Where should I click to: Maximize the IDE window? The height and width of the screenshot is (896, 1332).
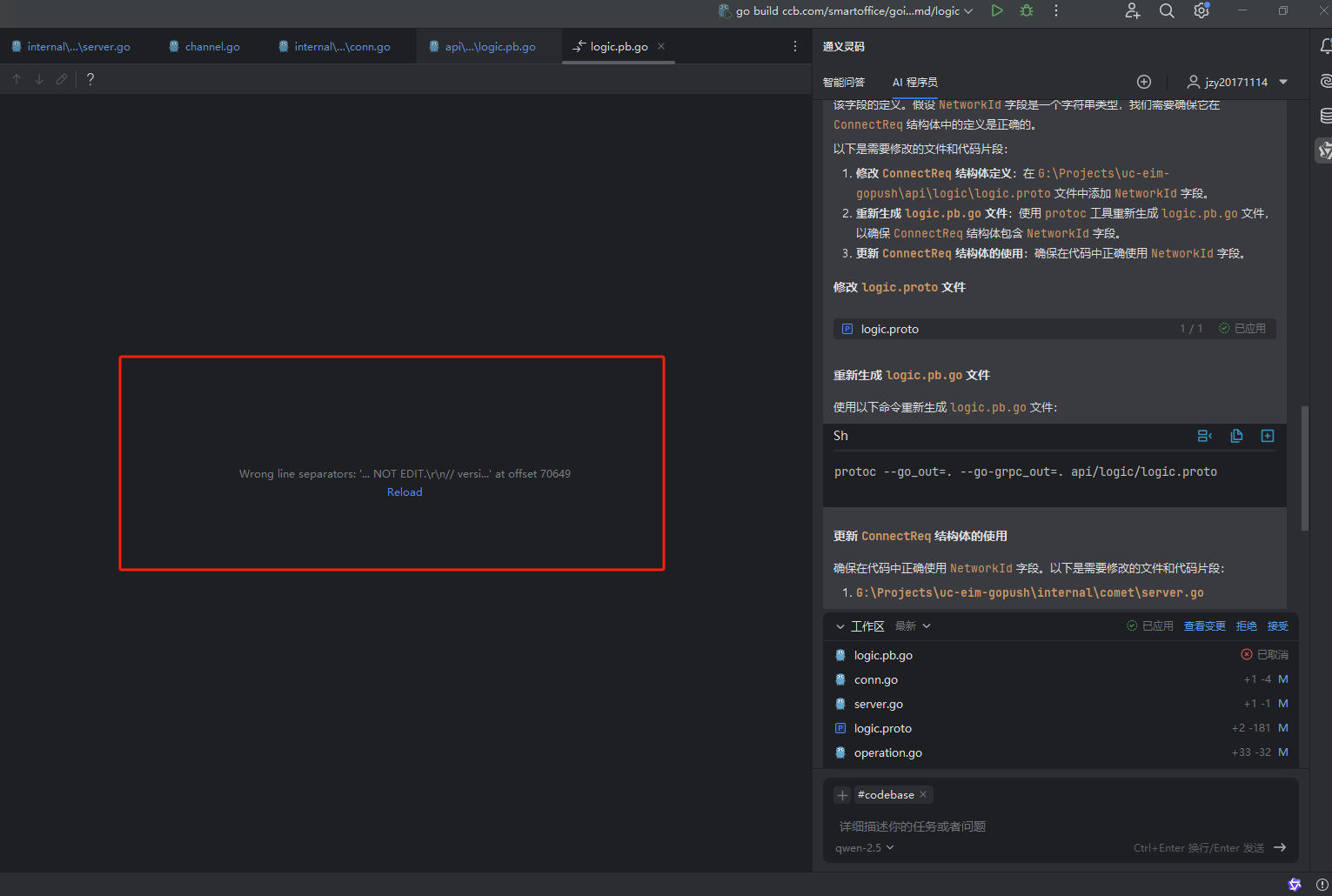1283,10
